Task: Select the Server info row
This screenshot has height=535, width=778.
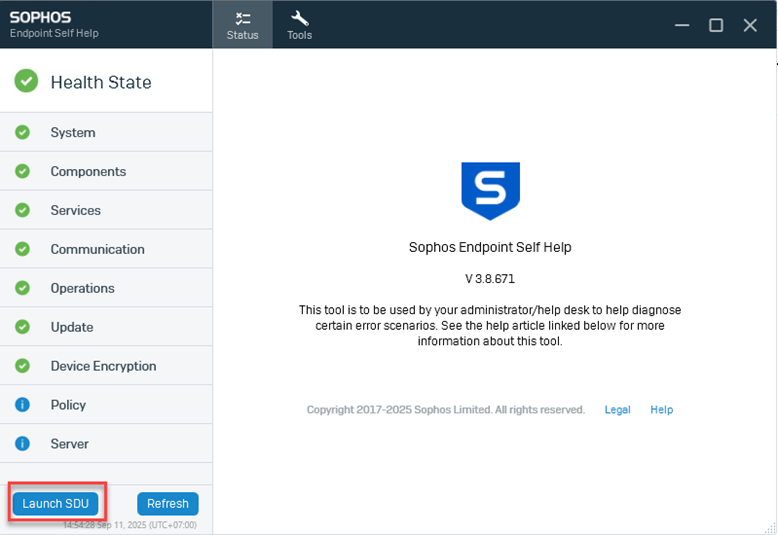Action: coord(106,444)
